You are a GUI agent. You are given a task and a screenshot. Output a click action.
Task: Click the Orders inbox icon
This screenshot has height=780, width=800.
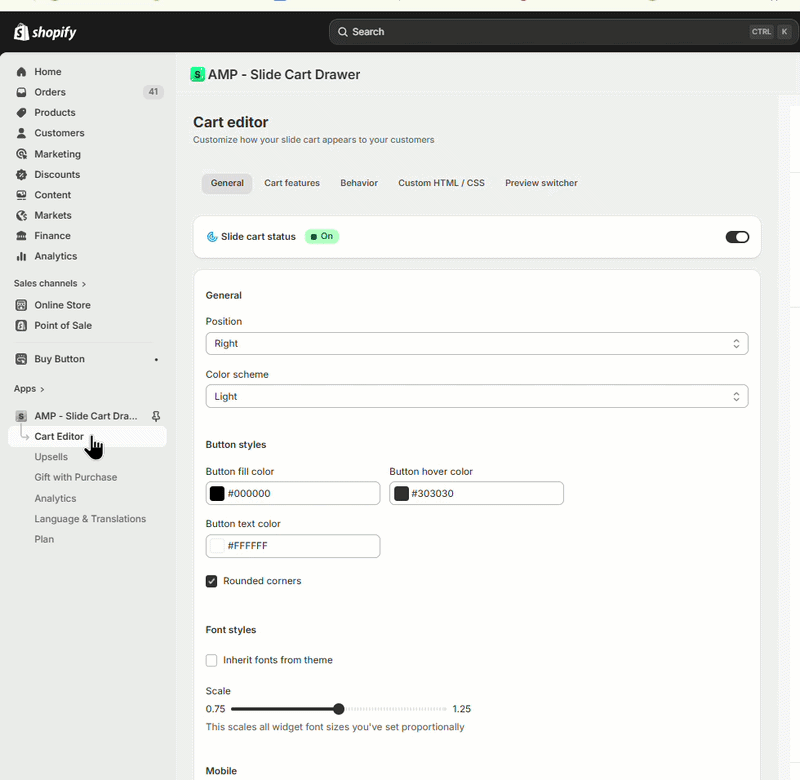point(21,92)
